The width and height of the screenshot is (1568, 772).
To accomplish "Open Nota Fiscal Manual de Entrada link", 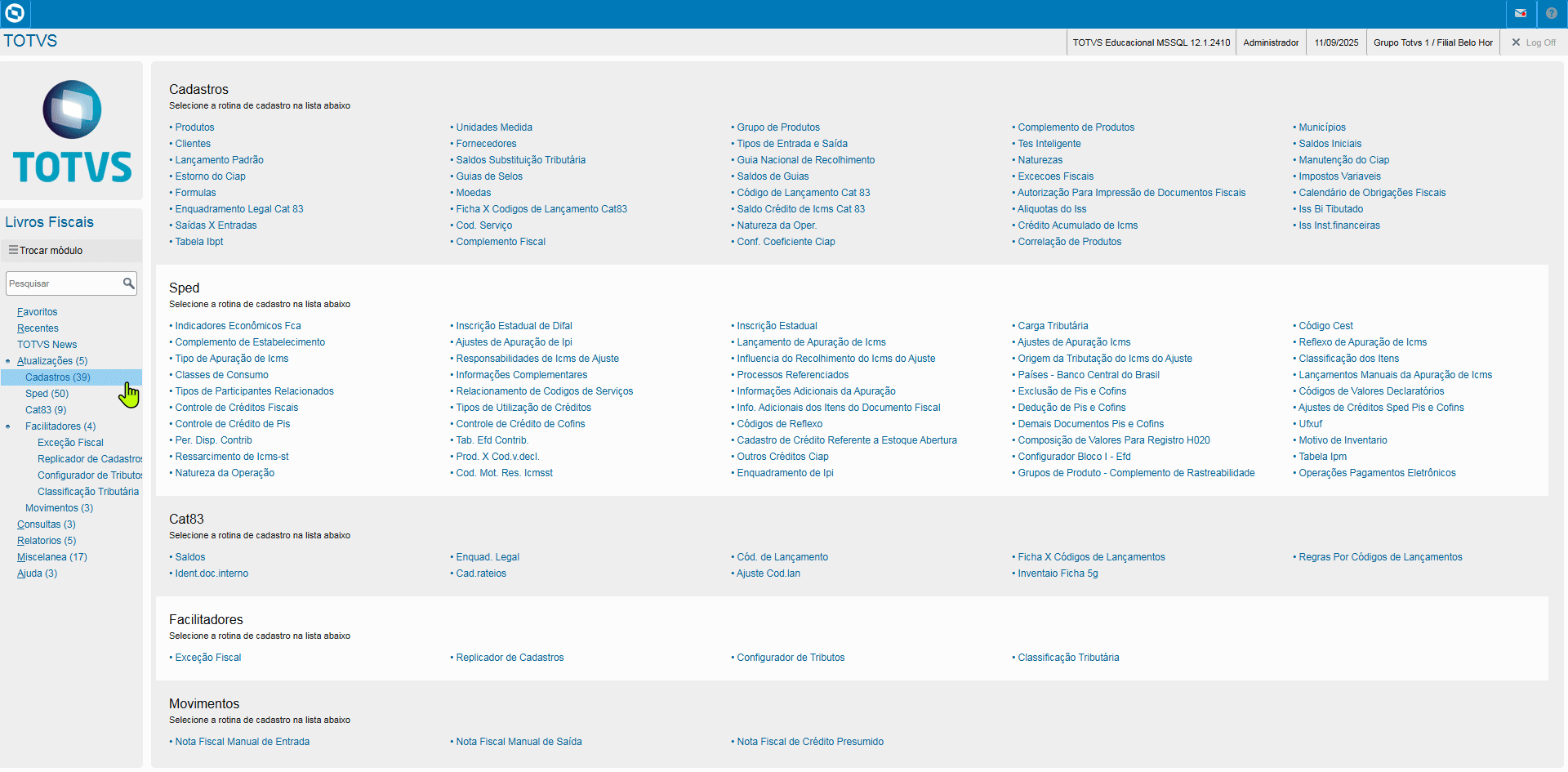I will (x=243, y=742).
